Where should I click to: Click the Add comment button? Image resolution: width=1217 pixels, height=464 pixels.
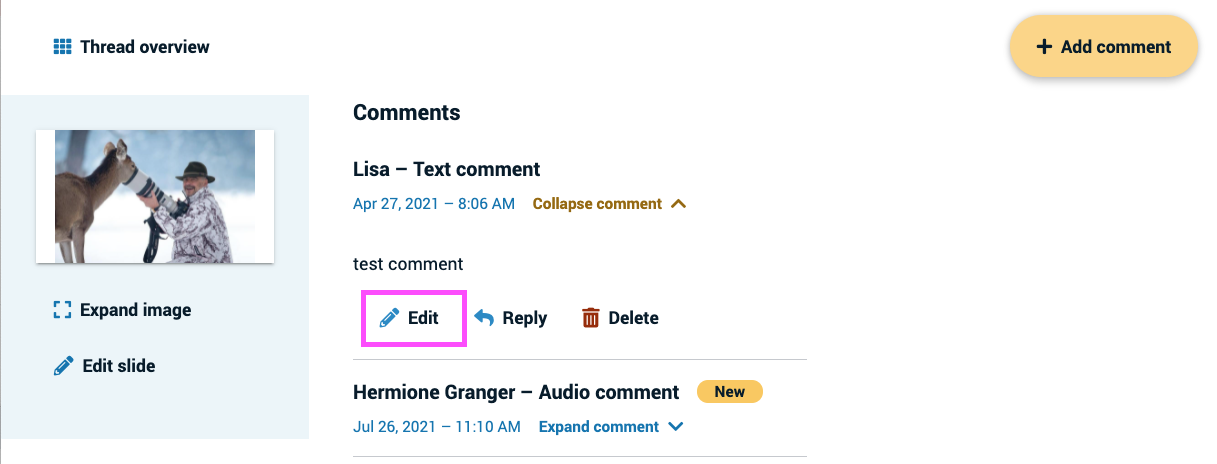(1104, 47)
